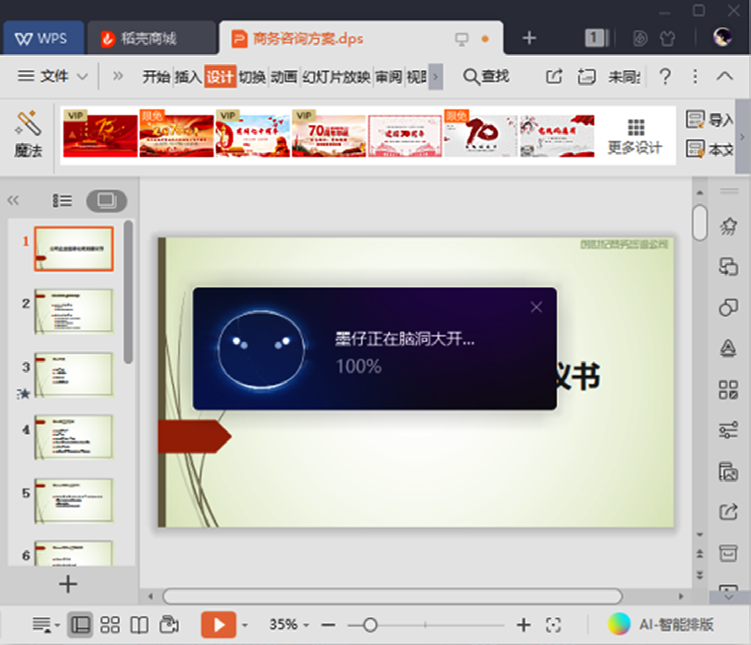Switch to slide sorter view

click(110, 624)
